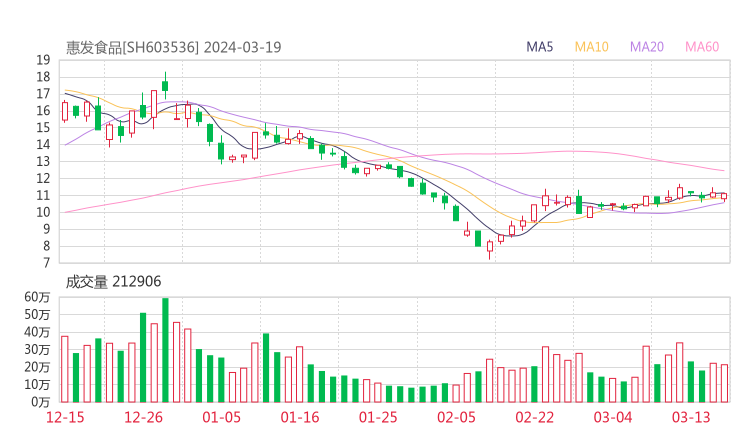Image resolution: width=740 pixels, height=440 pixels.
Task: Click the tallest green volume bar at 60万
Action: click(165, 350)
